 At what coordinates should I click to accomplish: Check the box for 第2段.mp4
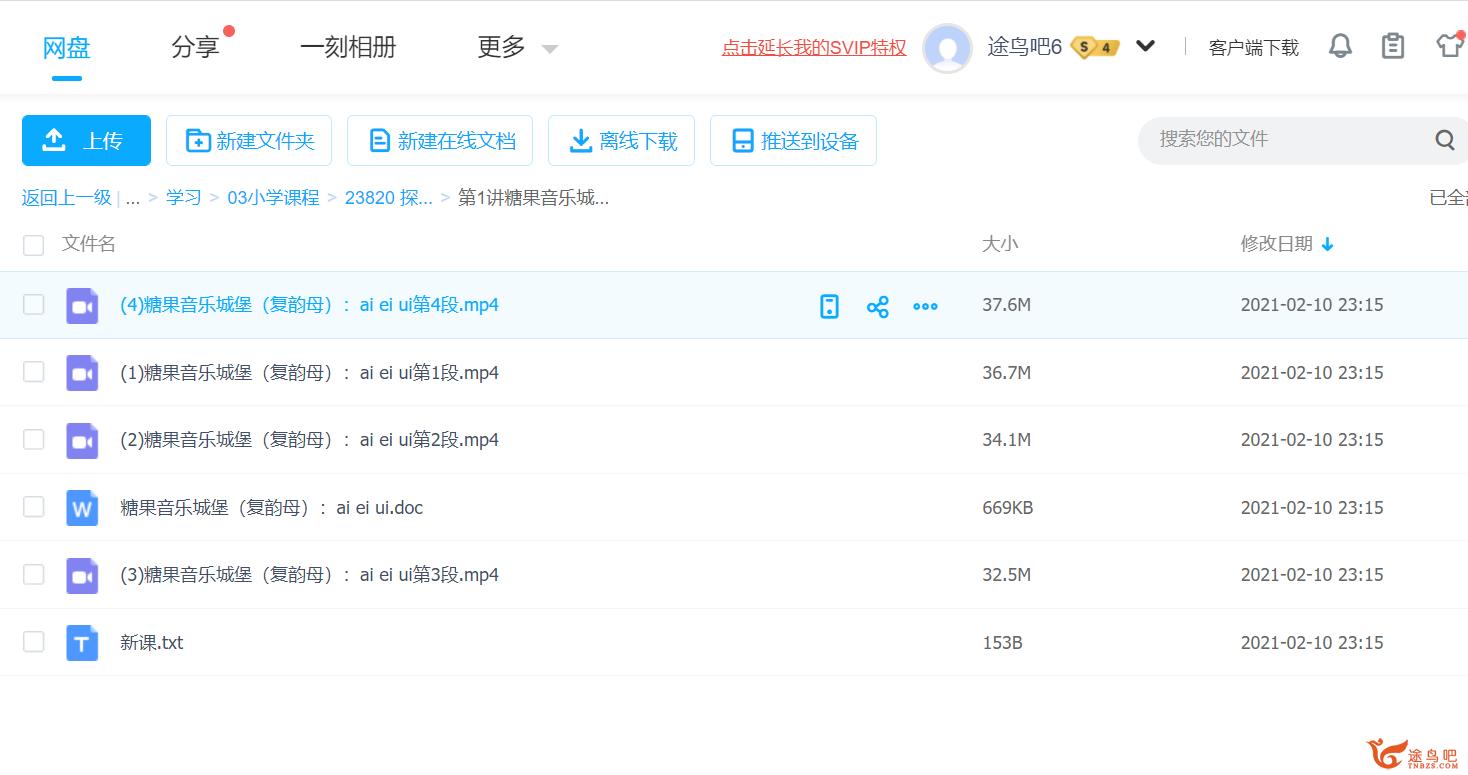tap(34, 439)
